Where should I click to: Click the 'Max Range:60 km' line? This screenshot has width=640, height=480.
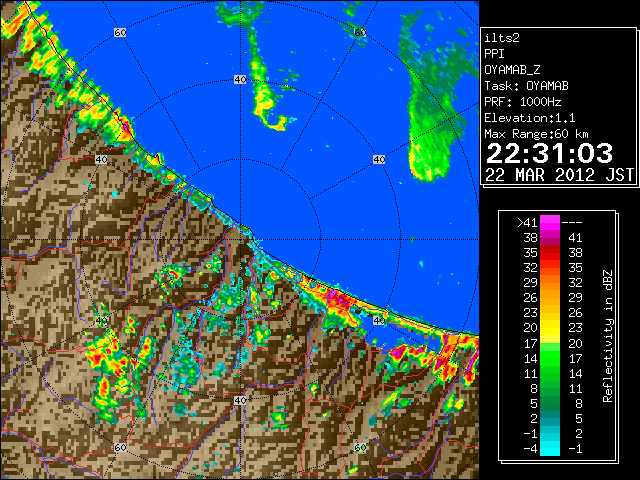pos(536,134)
